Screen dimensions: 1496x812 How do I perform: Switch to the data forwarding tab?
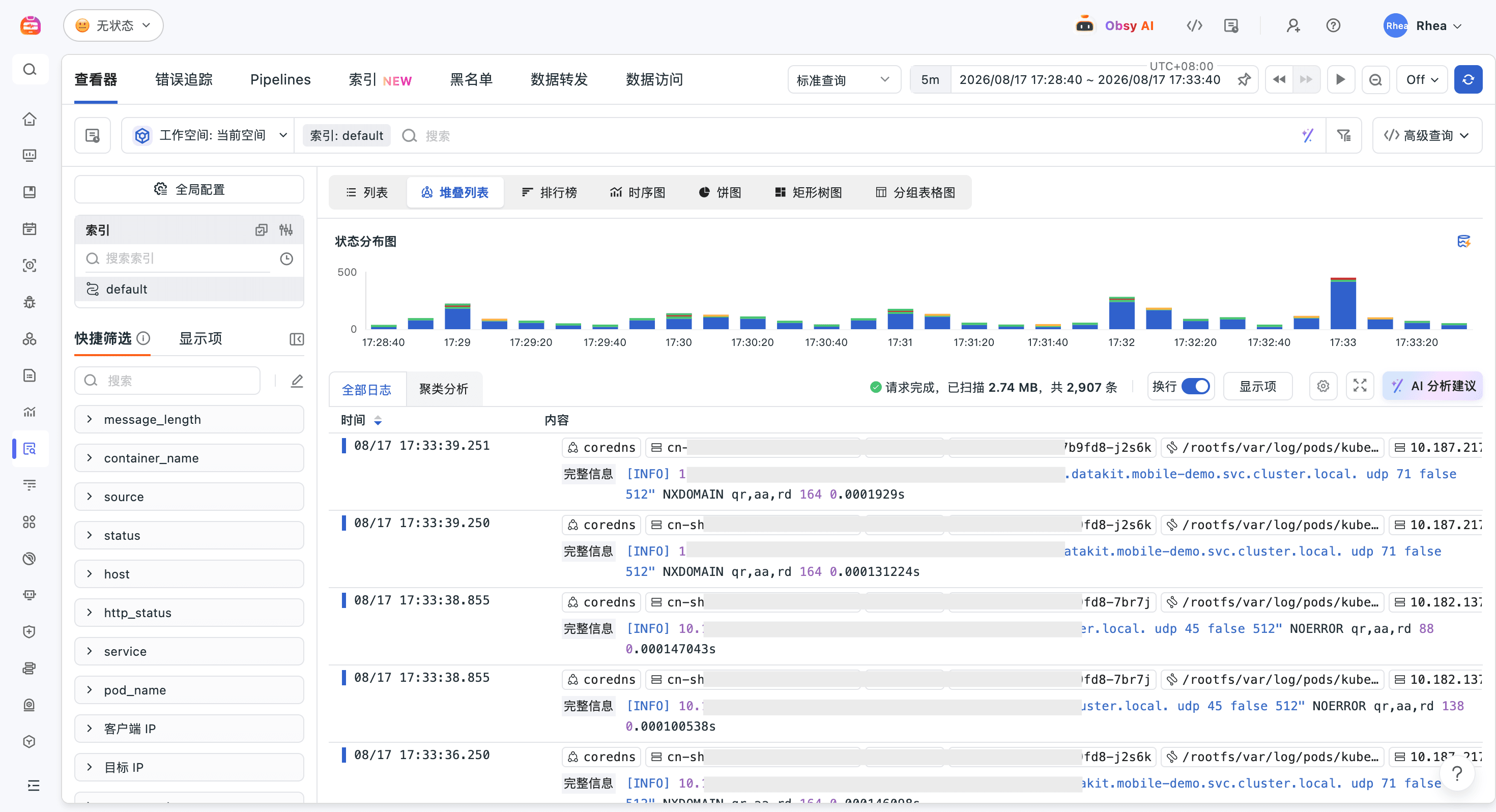559,79
